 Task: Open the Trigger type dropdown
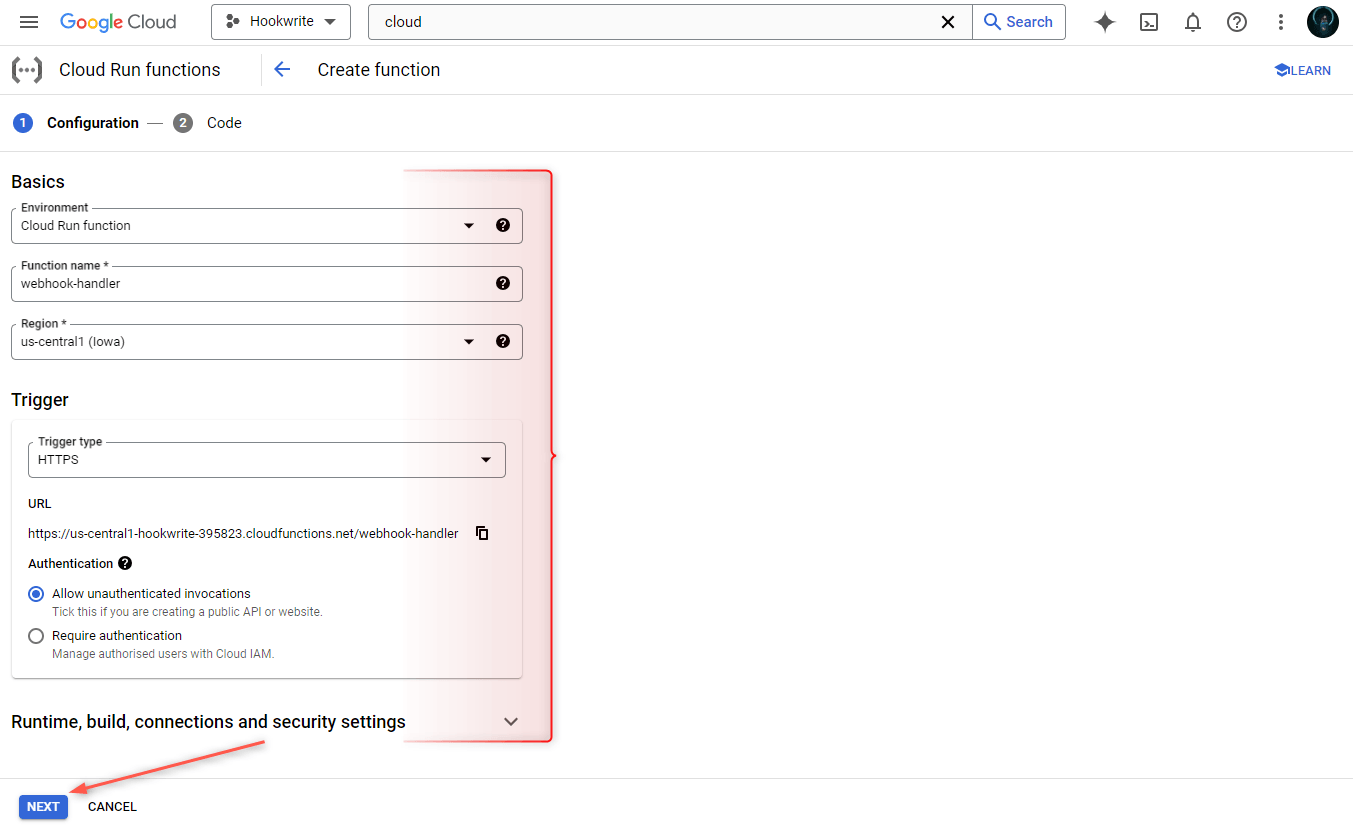(486, 459)
